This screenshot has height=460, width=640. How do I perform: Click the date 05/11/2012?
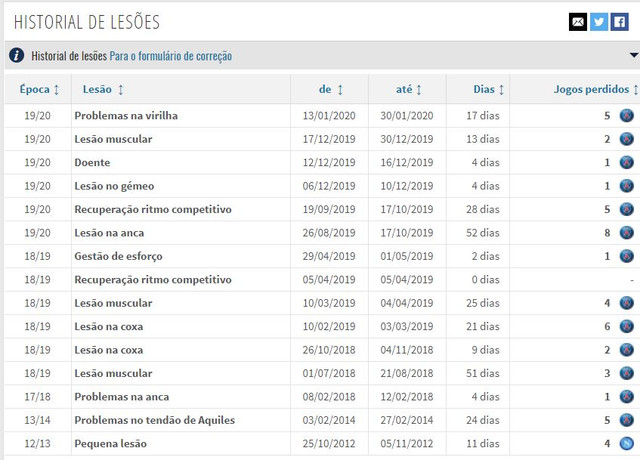pos(407,443)
